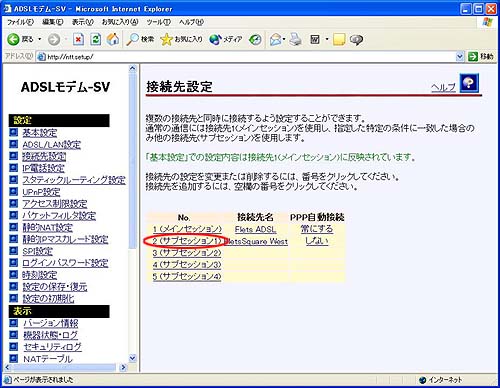Viewport: 500px width, 388px height.
Task: Open Back button history dropdown arrow
Action: pyautogui.click(x=39, y=39)
